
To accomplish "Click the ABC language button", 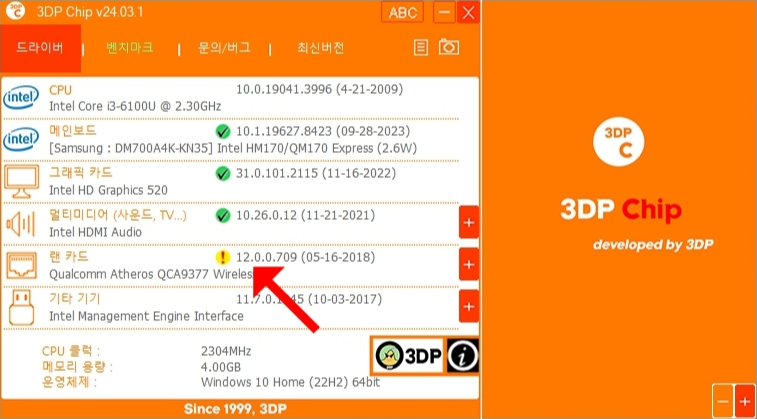I will [x=403, y=12].
